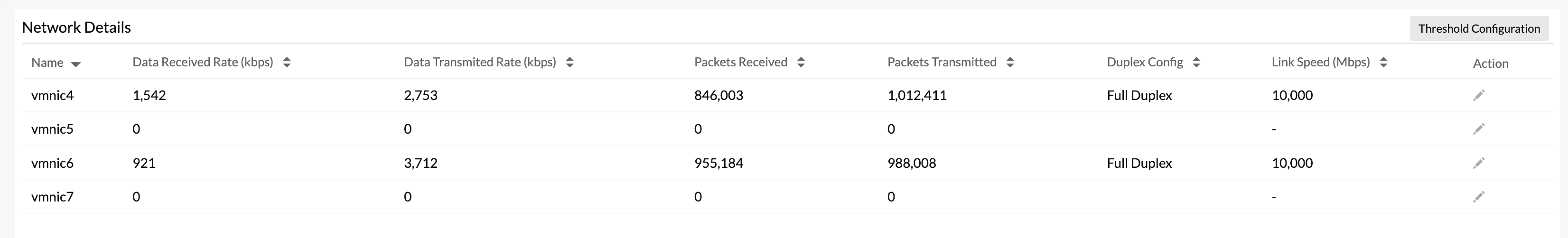Edit threshold for vmnic4 using pencil icon

[x=1478, y=95]
